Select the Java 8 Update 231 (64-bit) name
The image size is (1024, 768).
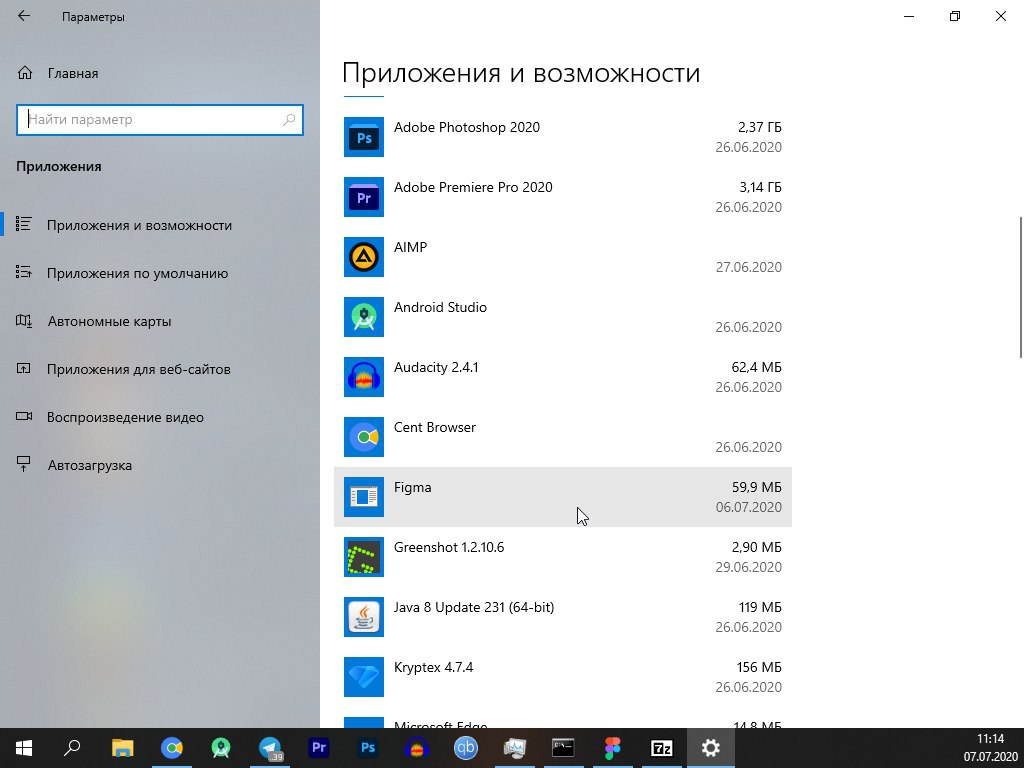pyautogui.click(x=473, y=607)
